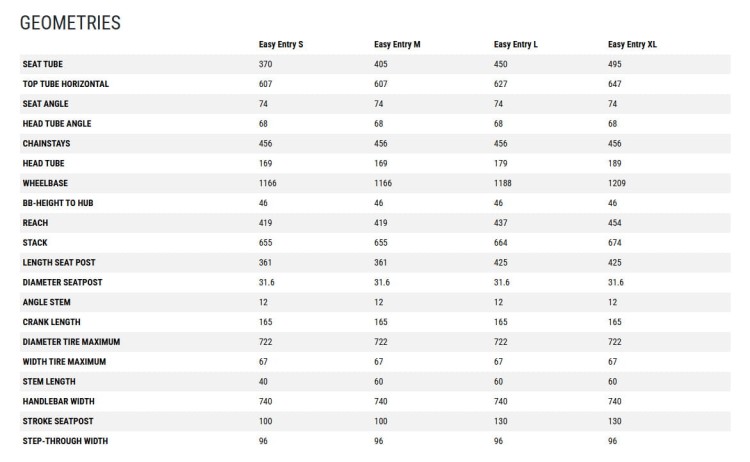This screenshot has width=750, height=462.
Task: Click the WHEELBASE row label
Action: [45, 183]
